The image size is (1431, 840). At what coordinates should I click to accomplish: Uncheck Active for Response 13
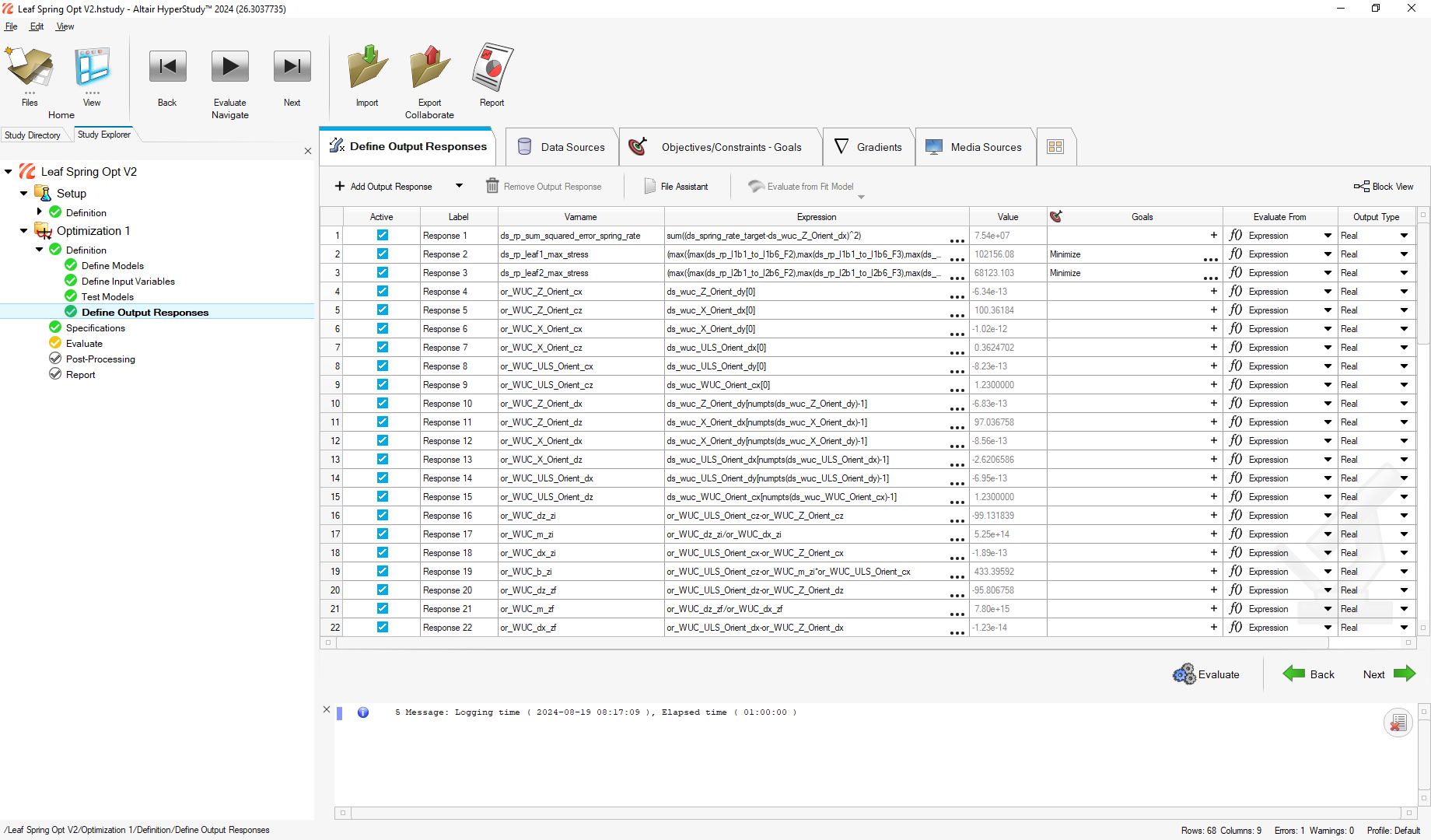point(383,459)
